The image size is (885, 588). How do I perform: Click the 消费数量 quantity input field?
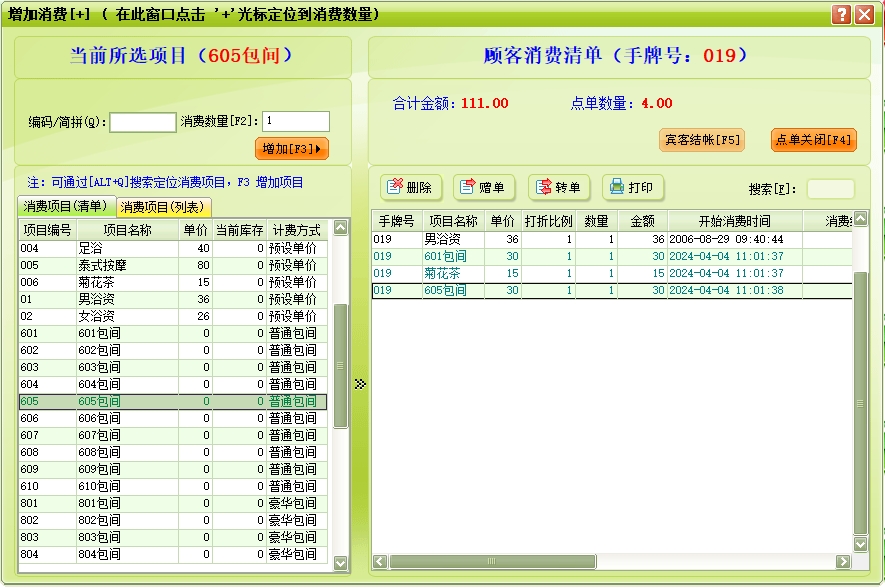tap(295, 122)
